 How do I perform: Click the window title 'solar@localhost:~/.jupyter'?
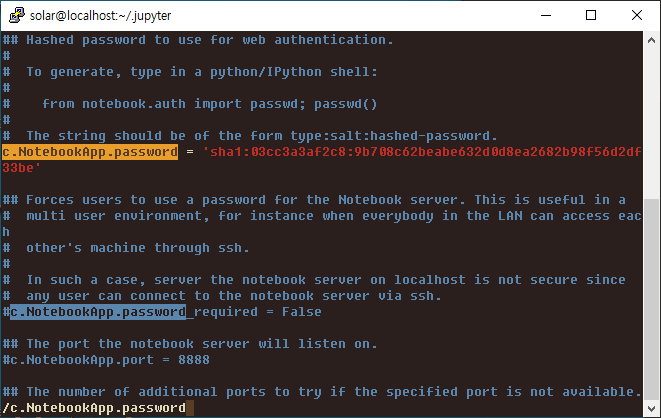pyautogui.click(x=100, y=16)
